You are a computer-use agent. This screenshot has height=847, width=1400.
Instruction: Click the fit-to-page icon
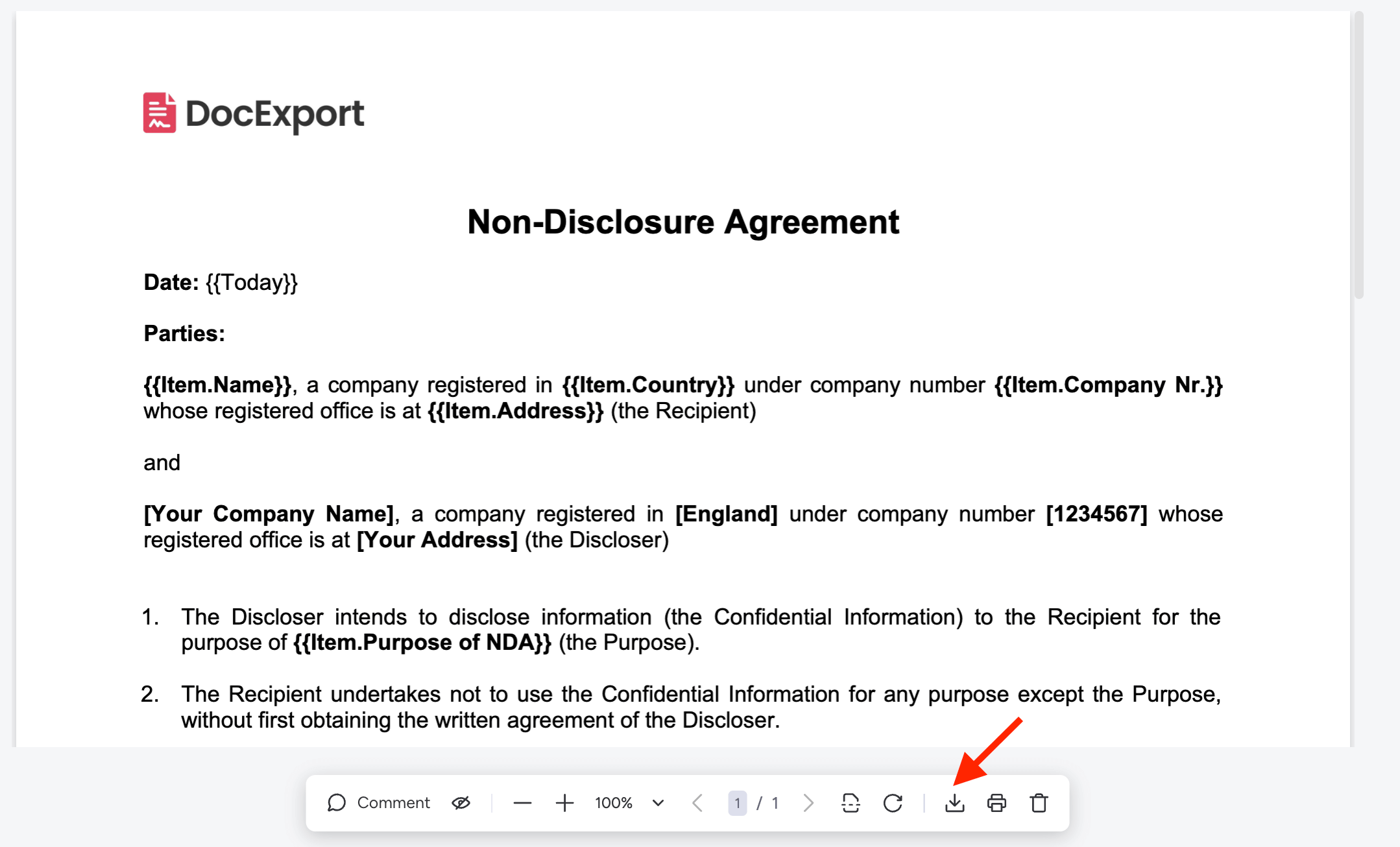tap(851, 803)
